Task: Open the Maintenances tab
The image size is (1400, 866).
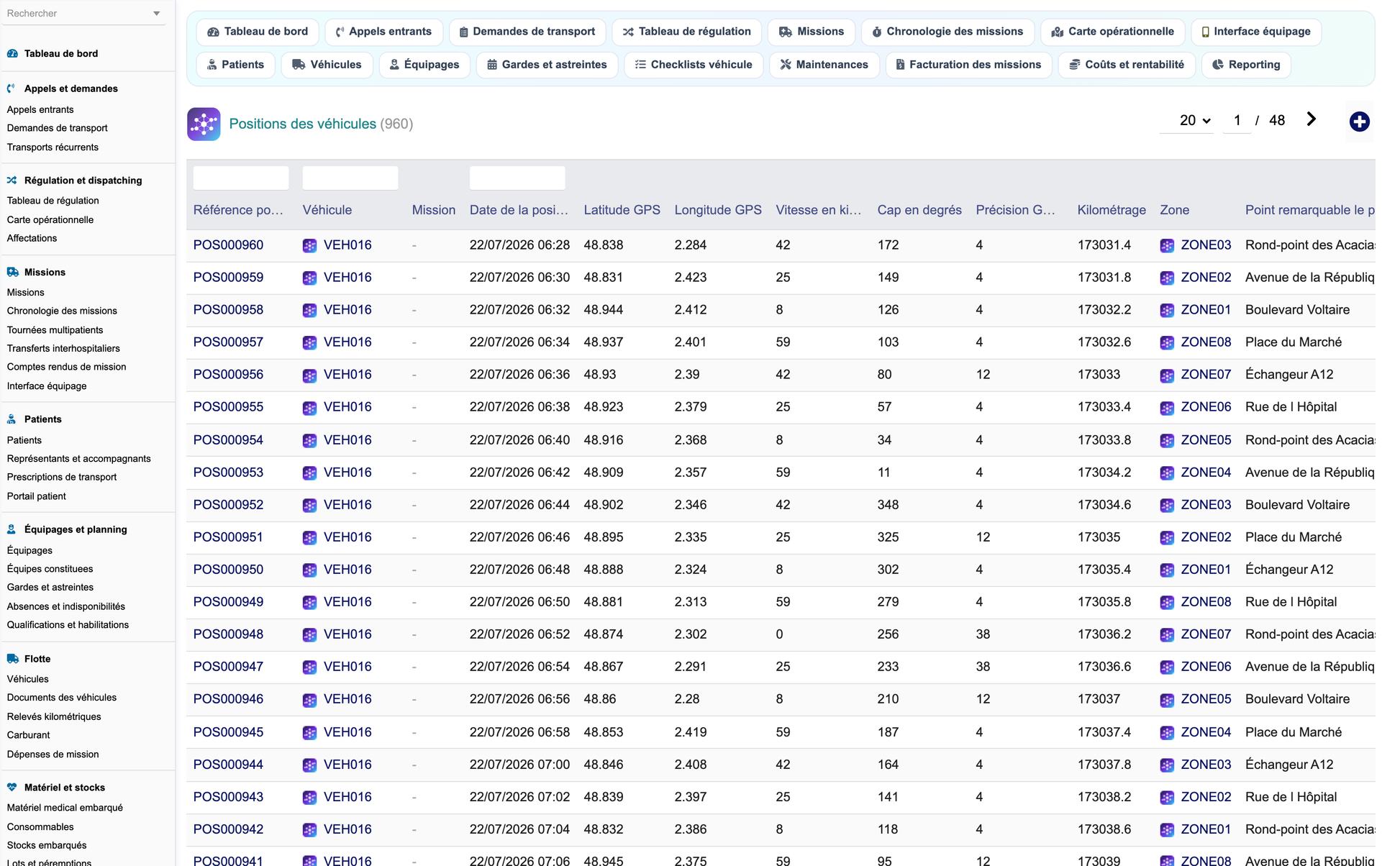Action: tap(824, 65)
